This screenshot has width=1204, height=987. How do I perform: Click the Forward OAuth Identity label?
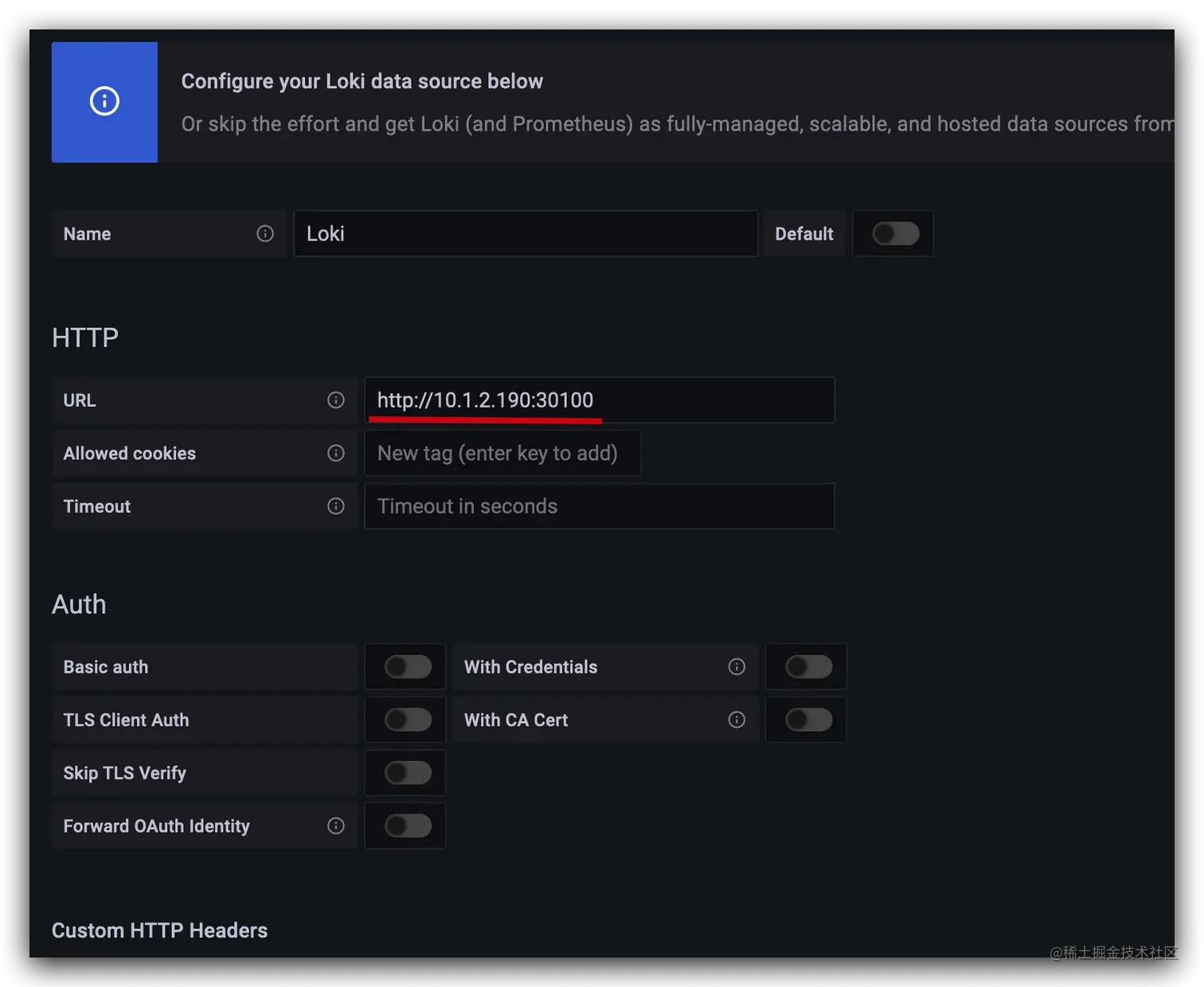(x=157, y=826)
